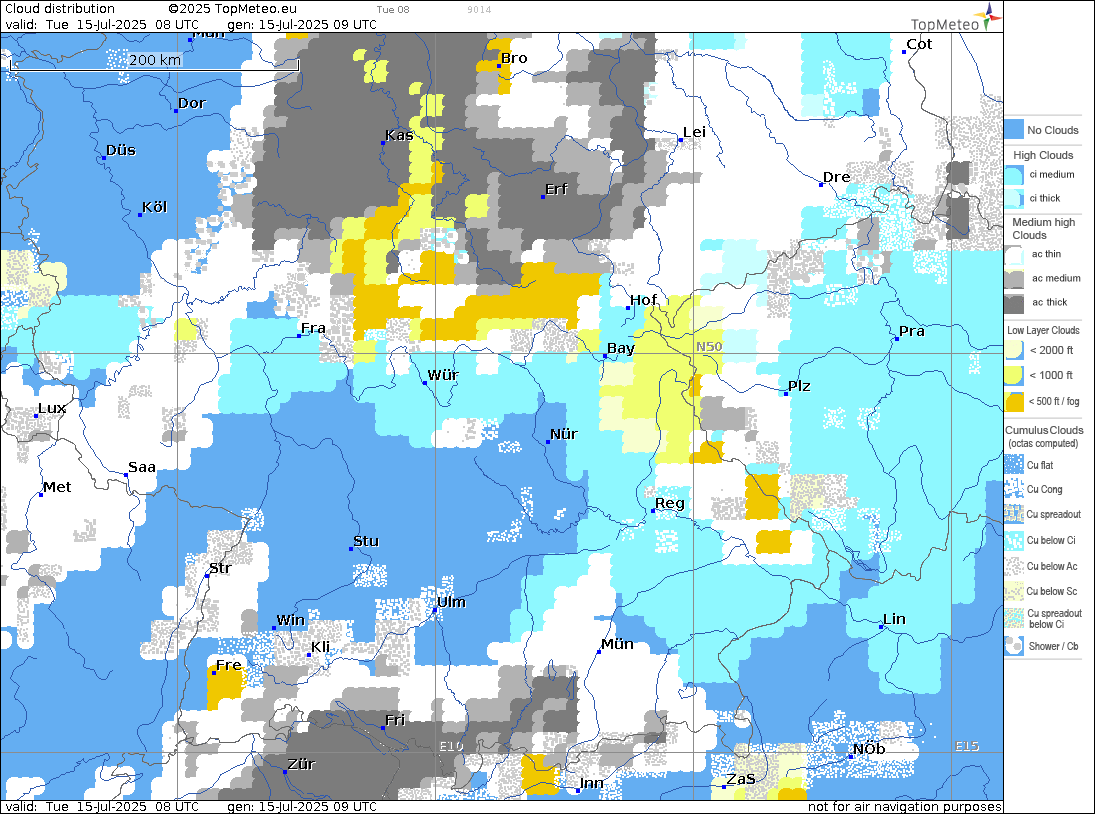Click the Zür city marker

[x=285, y=771]
